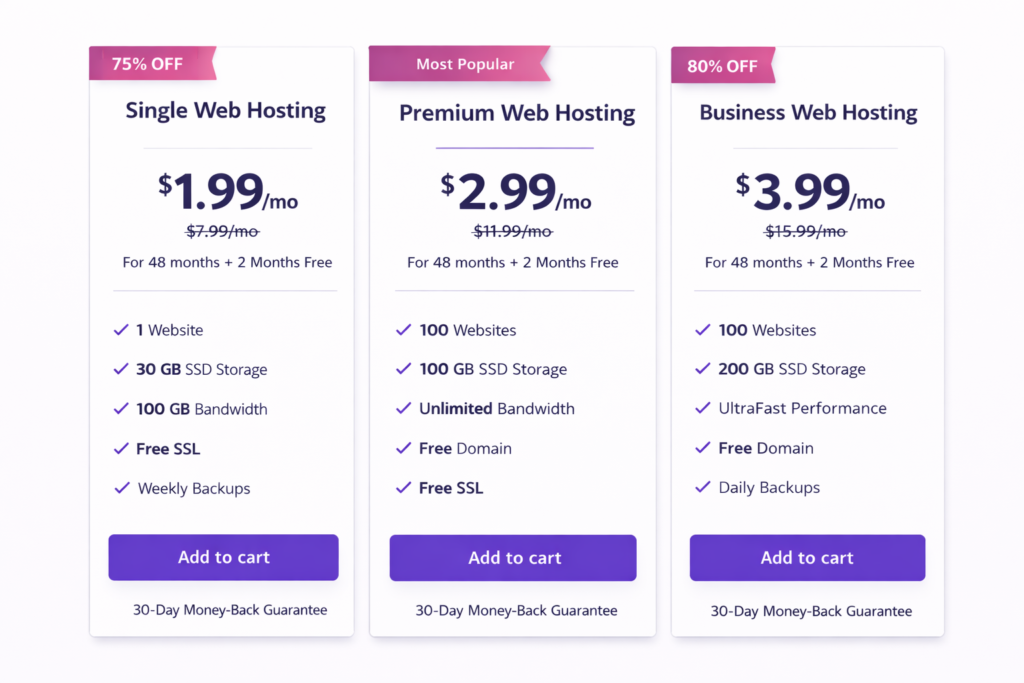Select the checkmark beside Unlimited Bandwidth

click(x=404, y=409)
